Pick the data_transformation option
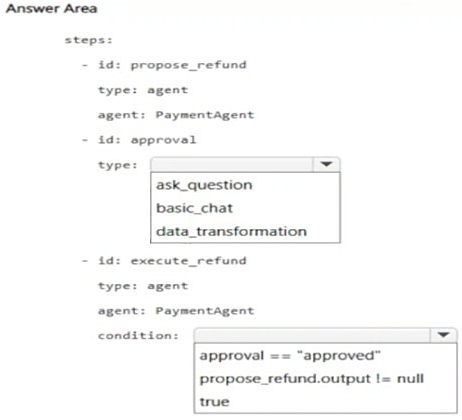 tap(231, 231)
